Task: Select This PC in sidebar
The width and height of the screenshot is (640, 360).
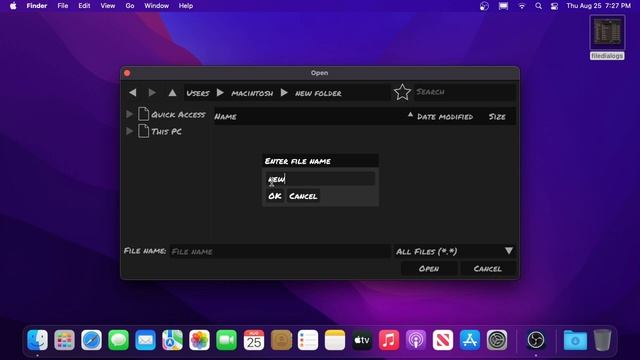Action: [x=166, y=131]
